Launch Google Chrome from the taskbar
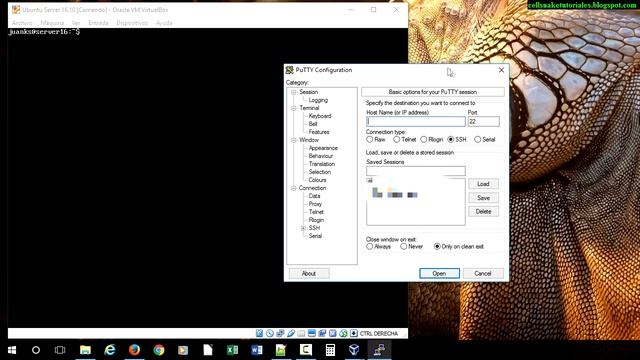The height and width of the screenshot is (360, 640). (159, 350)
